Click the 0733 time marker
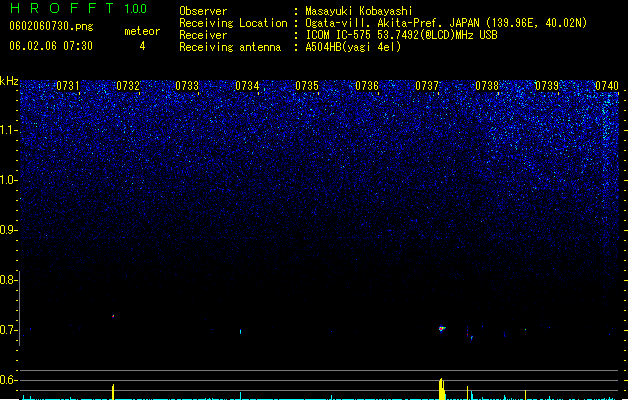 pos(187,86)
